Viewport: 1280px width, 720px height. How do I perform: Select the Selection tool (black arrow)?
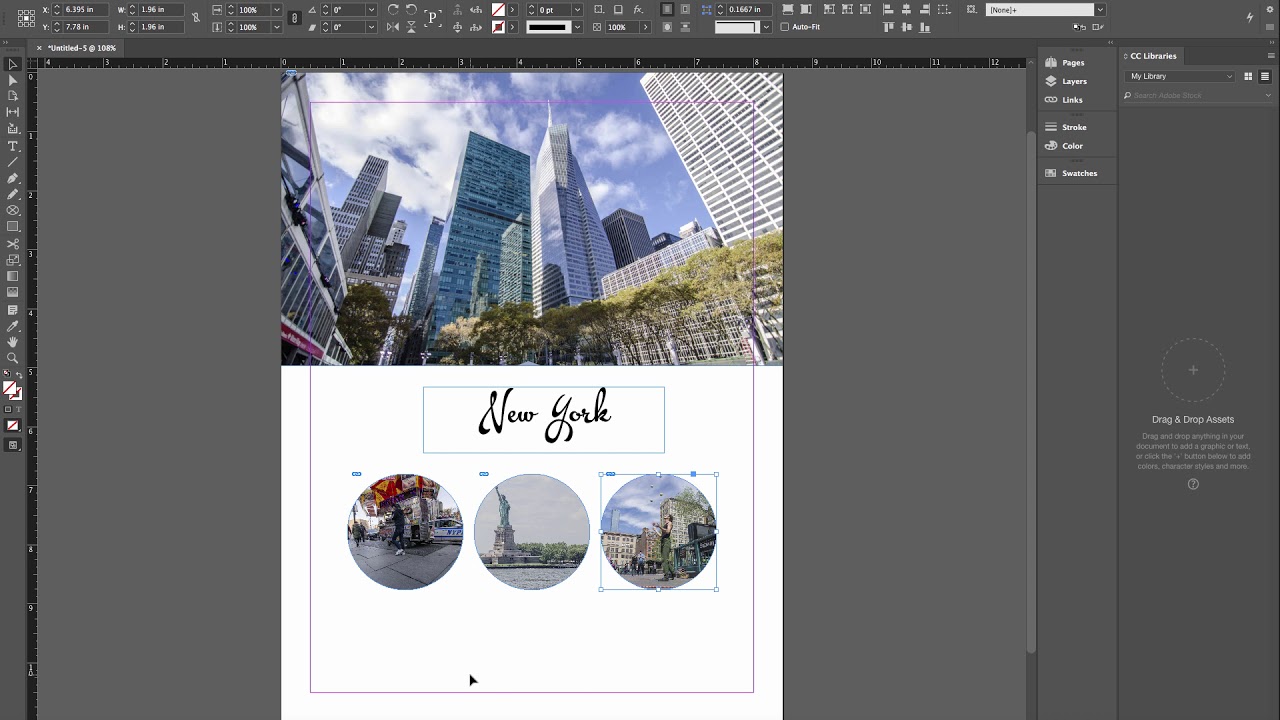click(x=12, y=65)
